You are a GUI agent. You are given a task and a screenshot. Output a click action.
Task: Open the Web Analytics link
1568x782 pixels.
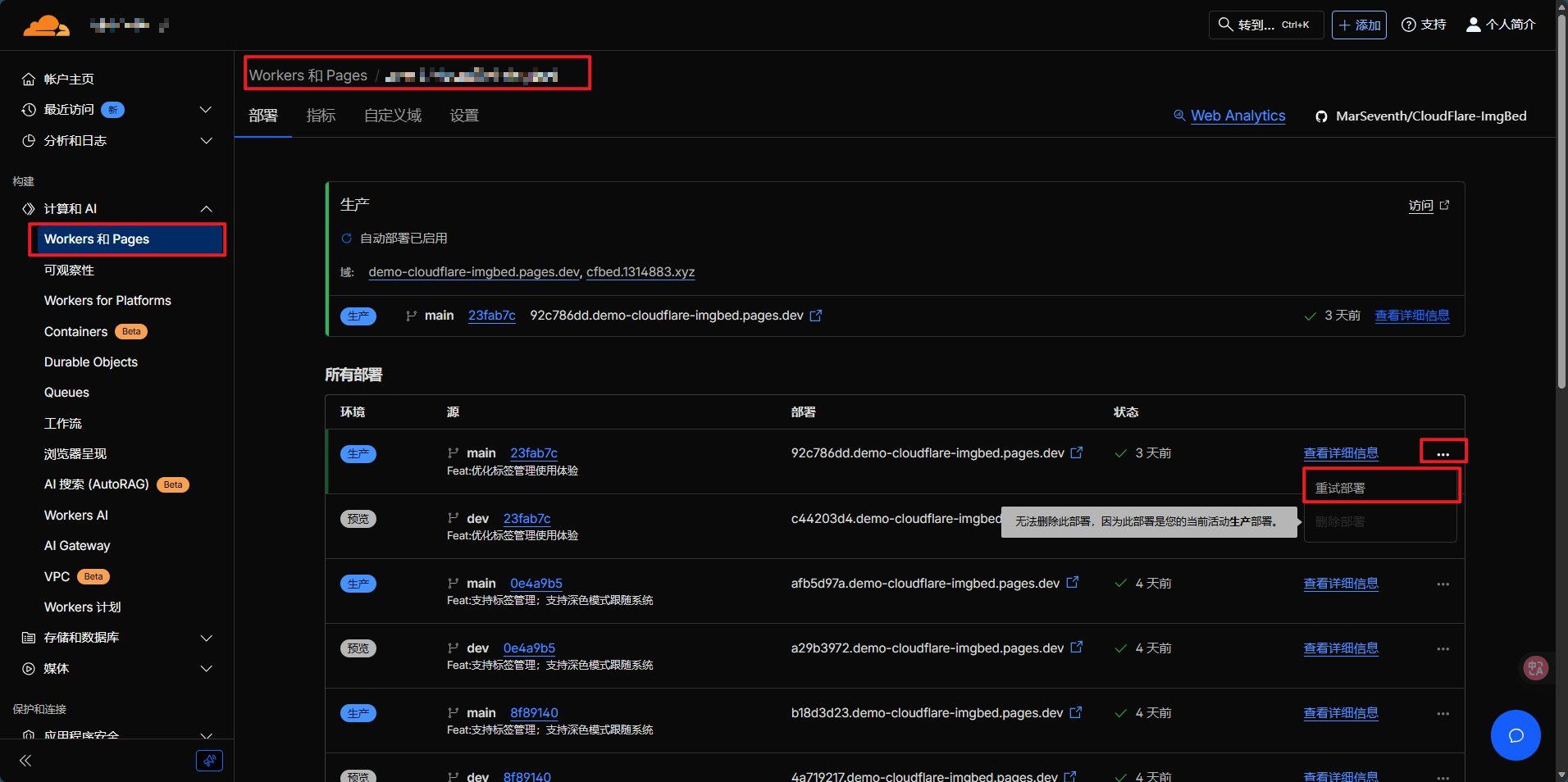[1237, 116]
